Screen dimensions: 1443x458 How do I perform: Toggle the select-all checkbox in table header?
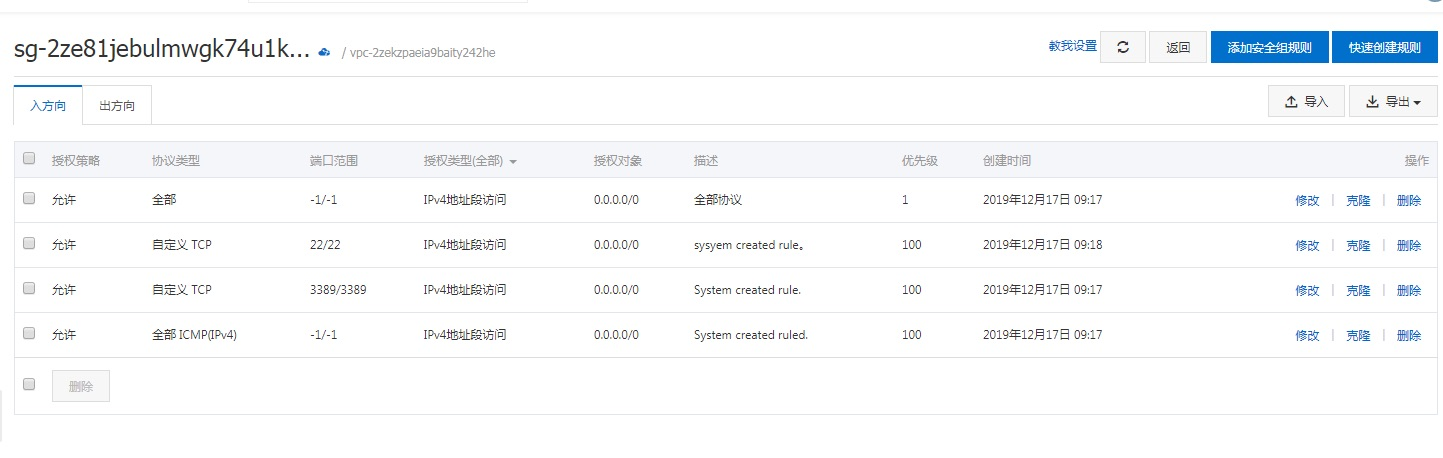tap(29, 158)
